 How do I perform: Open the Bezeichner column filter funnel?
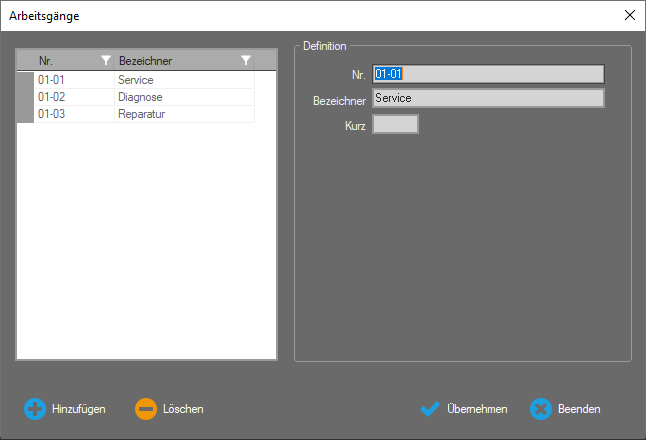246,61
